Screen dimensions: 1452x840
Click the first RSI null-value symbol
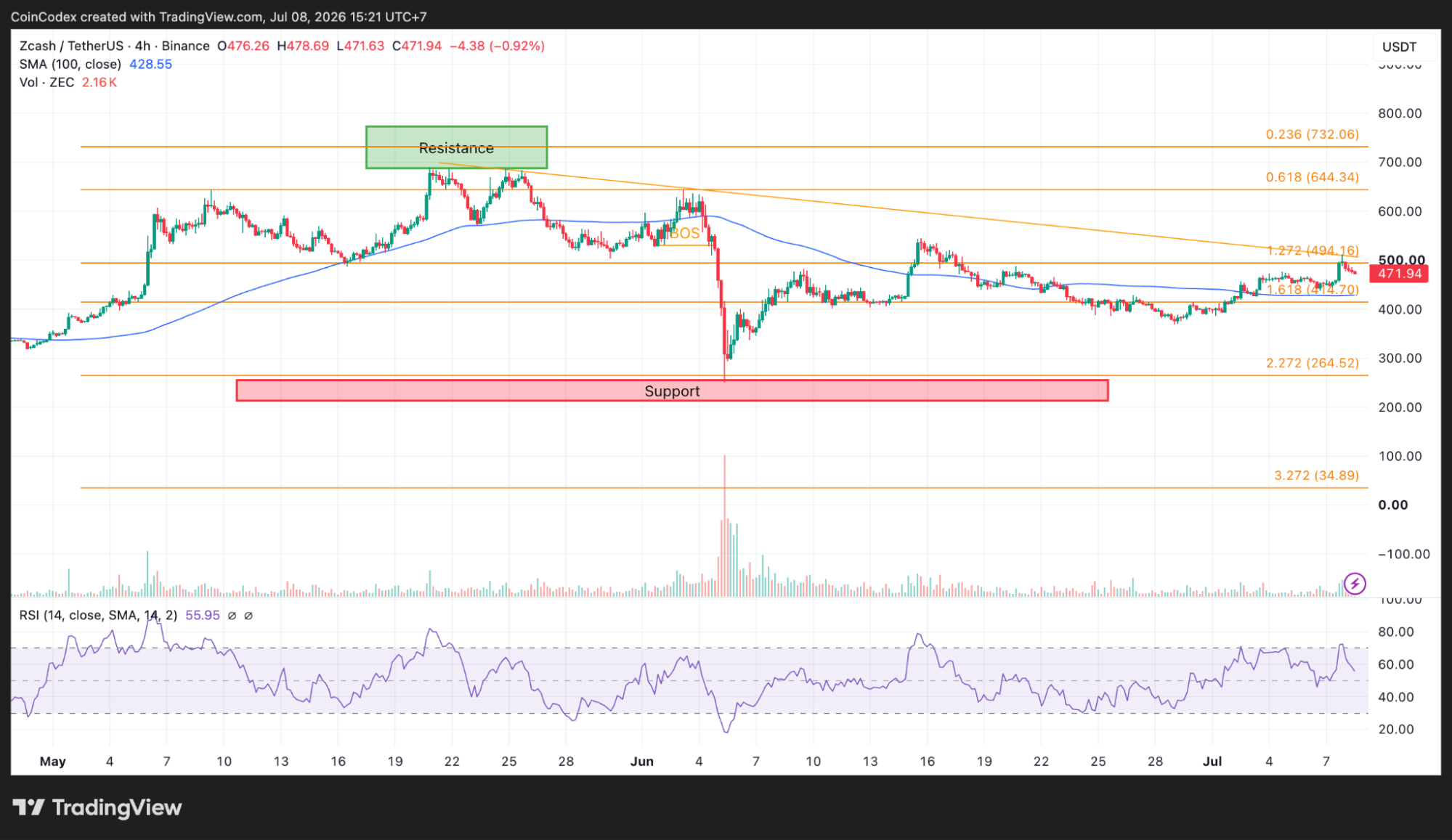(x=232, y=616)
